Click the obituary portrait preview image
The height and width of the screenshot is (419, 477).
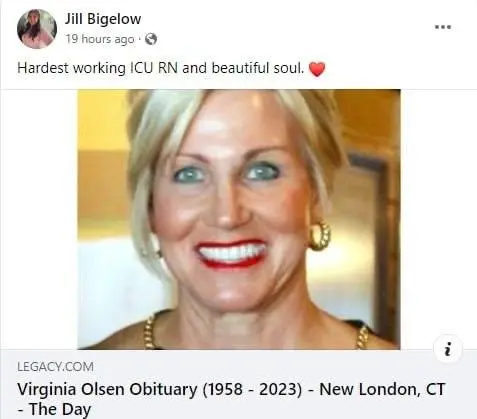(239, 219)
